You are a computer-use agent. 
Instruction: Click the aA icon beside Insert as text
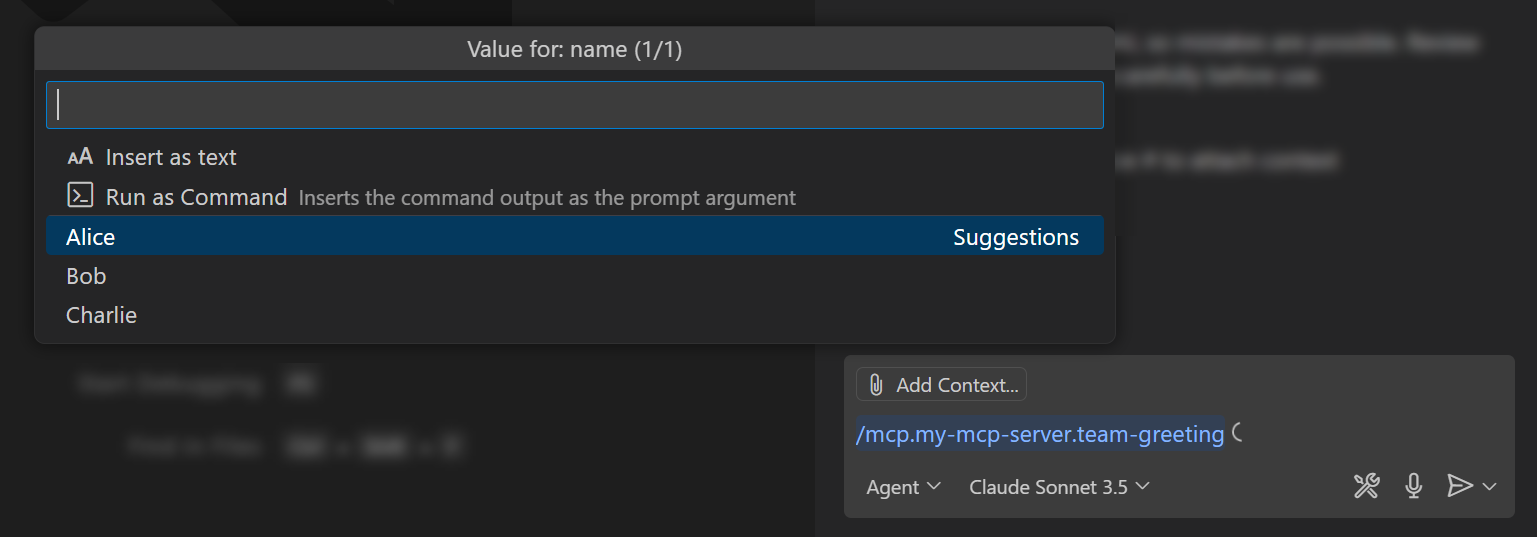pyautogui.click(x=80, y=157)
